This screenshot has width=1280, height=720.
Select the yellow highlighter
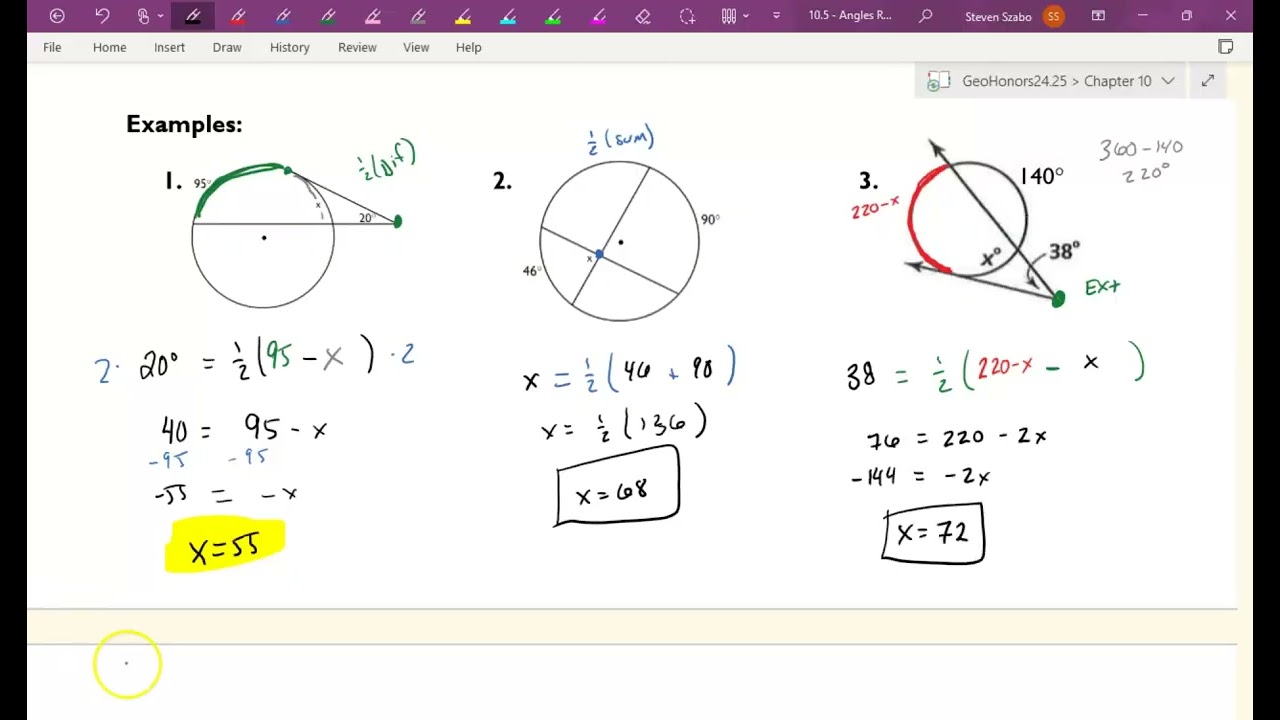(x=463, y=16)
